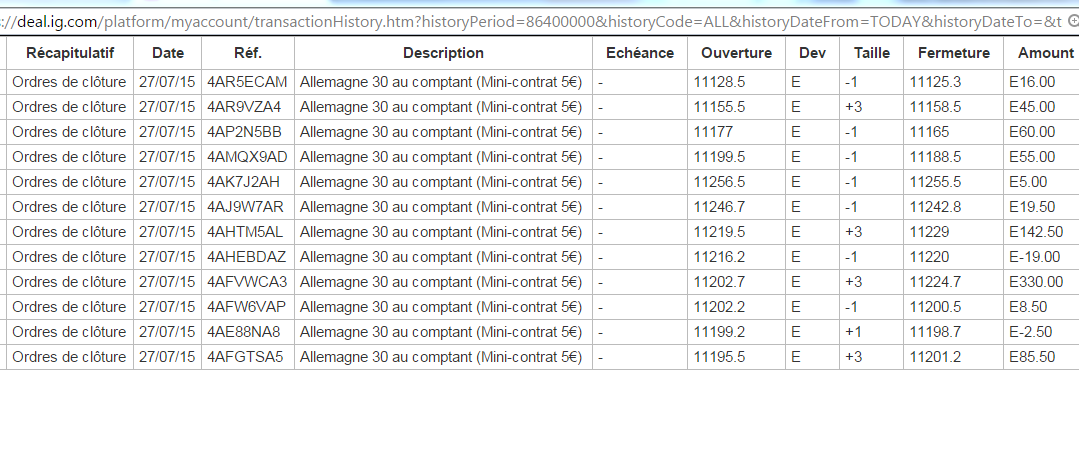The height and width of the screenshot is (451, 1079).
Task: Select closing price 11165 cell
Action: tap(929, 132)
